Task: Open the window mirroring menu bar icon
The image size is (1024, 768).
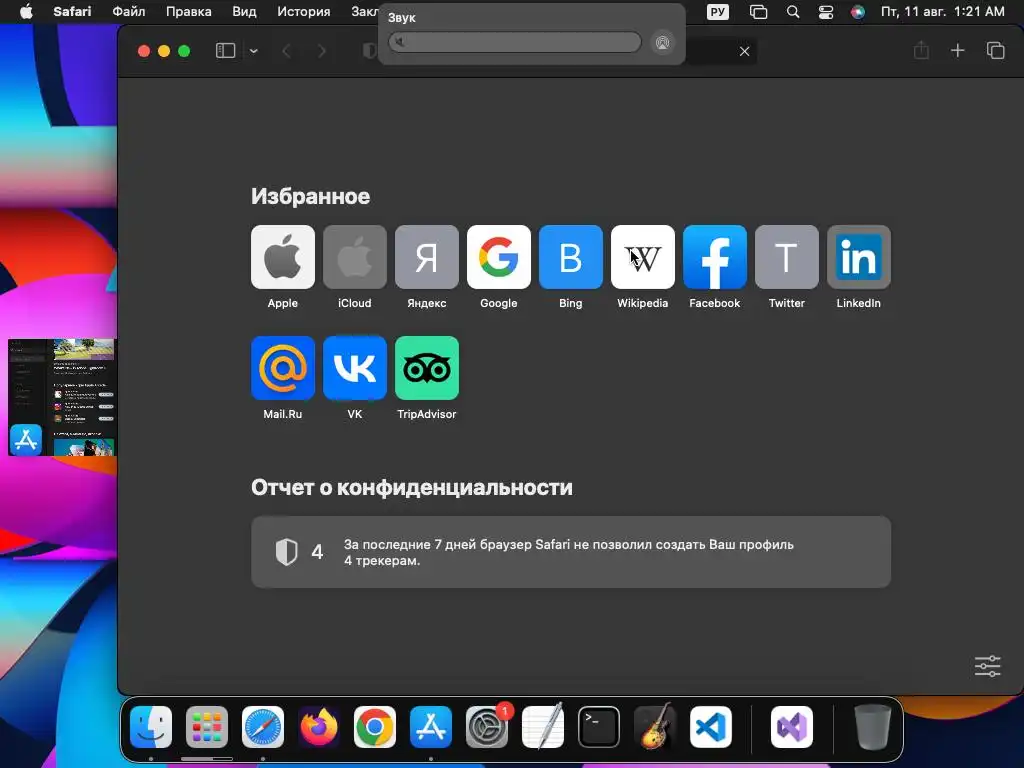Action: pos(758,12)
